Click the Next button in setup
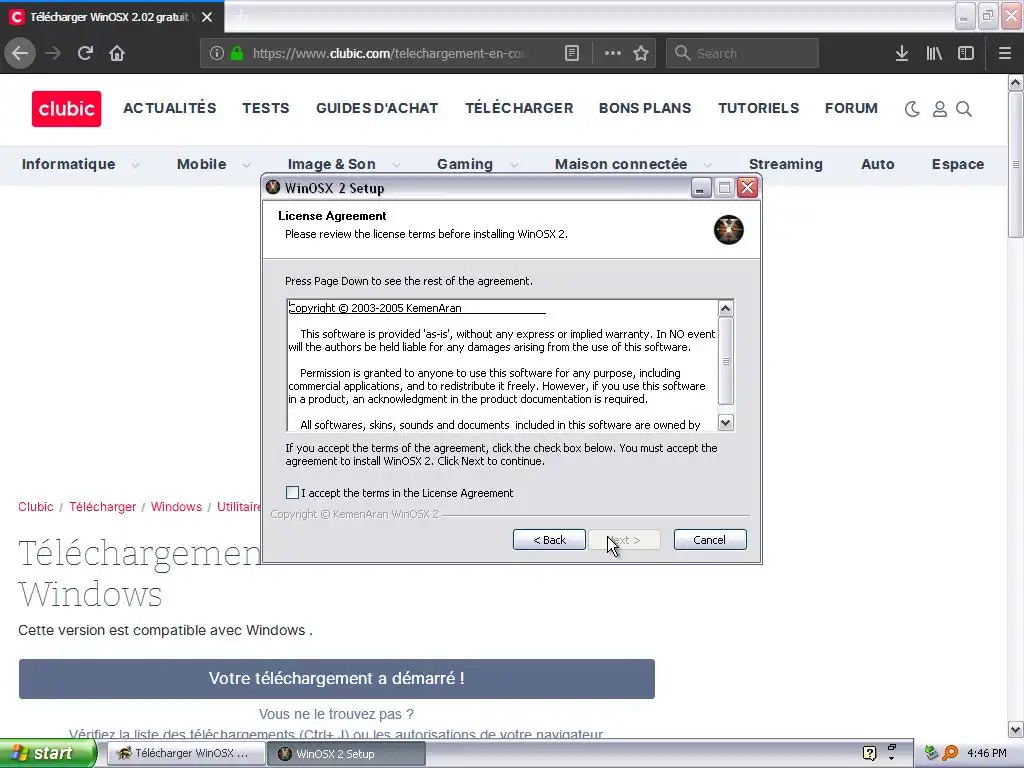Screen dimensions: 1024x768 pos(624,539)
